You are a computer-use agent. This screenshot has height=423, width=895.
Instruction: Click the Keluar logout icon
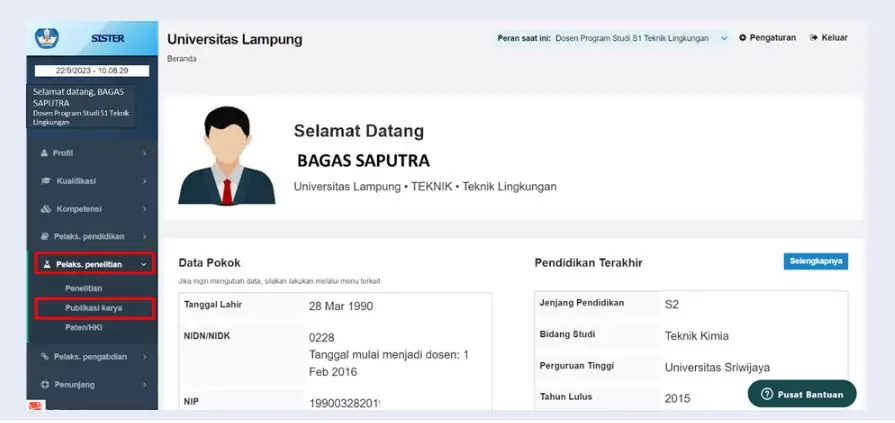click(x=814, y=38)
